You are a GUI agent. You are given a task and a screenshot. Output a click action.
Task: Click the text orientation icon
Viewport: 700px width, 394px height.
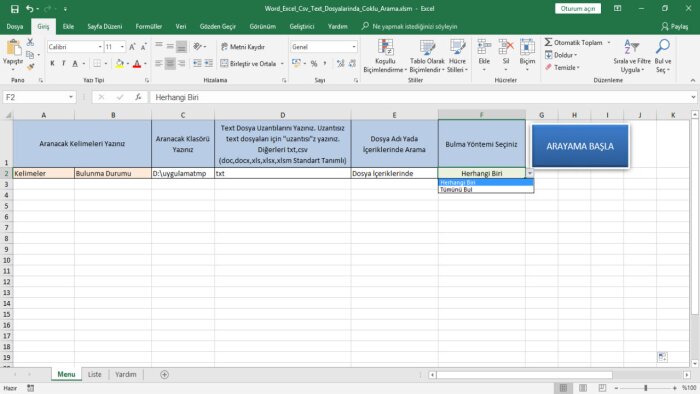(x=197, y=46)
